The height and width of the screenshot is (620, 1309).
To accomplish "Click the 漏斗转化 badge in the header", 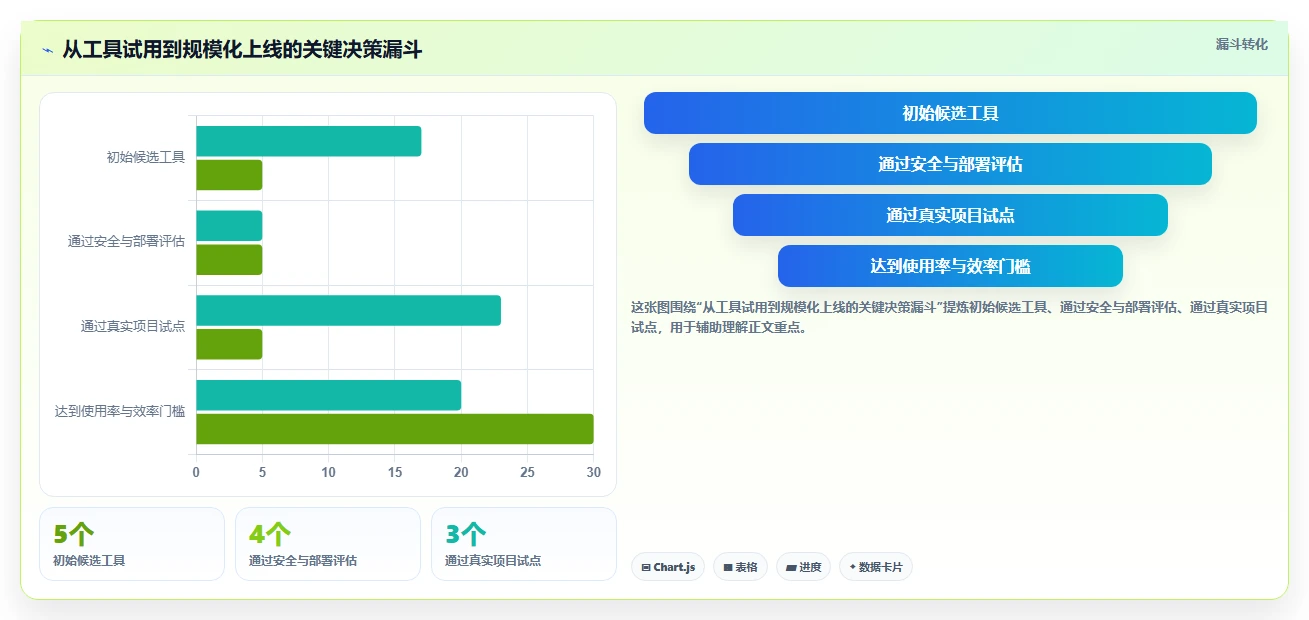I will click(1241, 44).
